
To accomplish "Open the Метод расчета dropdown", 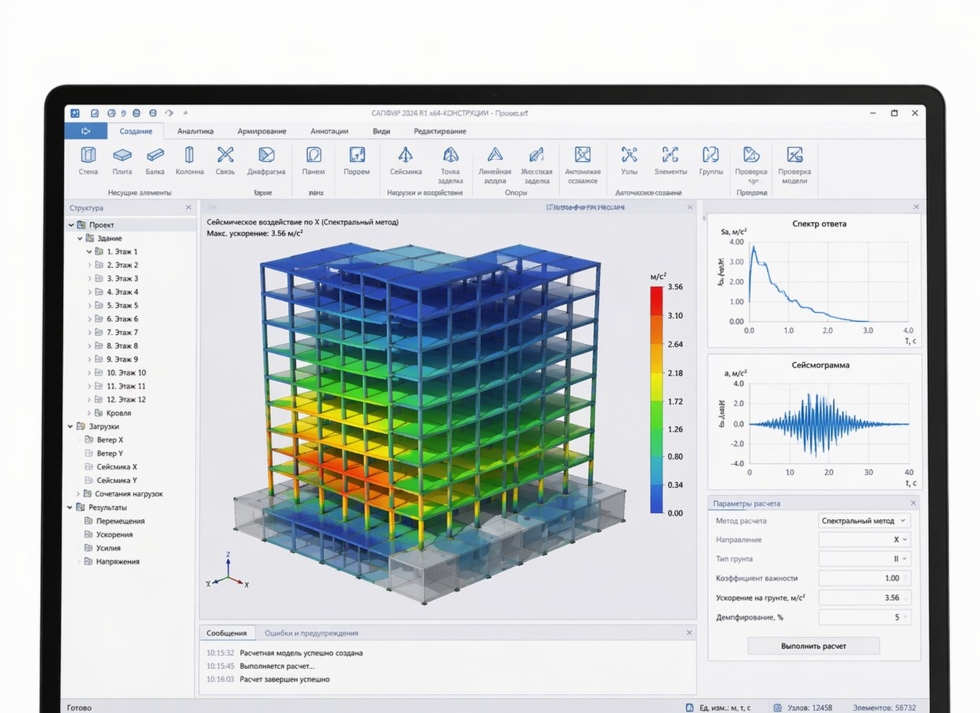I will (x=863, y=521).
